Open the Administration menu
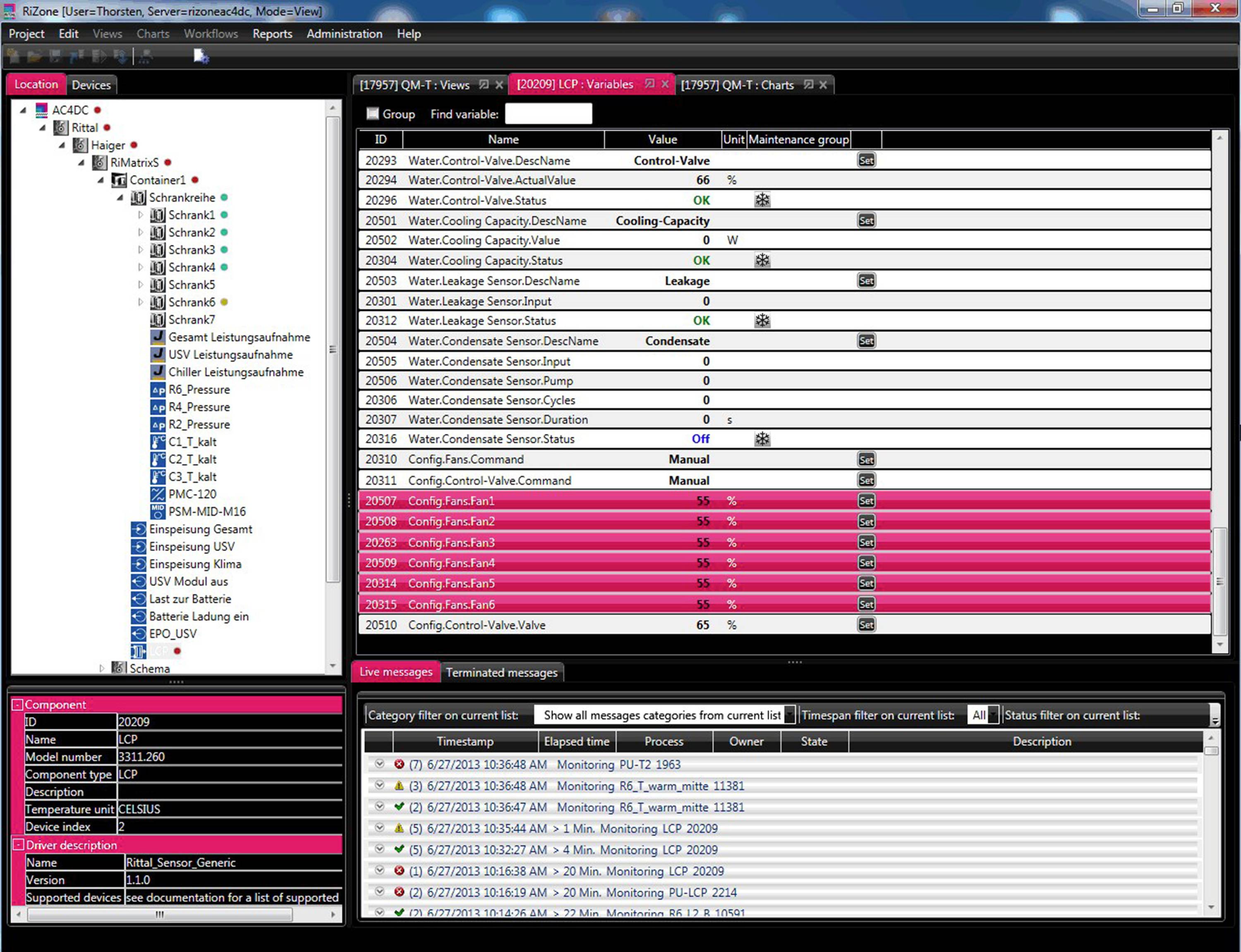 tap(344, 34)
